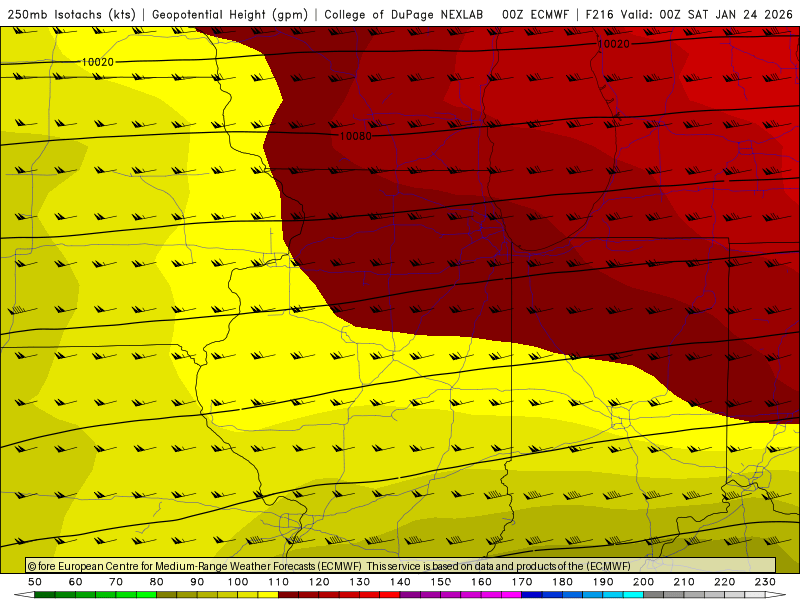The image size is (800, 600).
Task: Click the 10020 contour label over red shading
Action: pyautogui.click(x=613, y=44)
